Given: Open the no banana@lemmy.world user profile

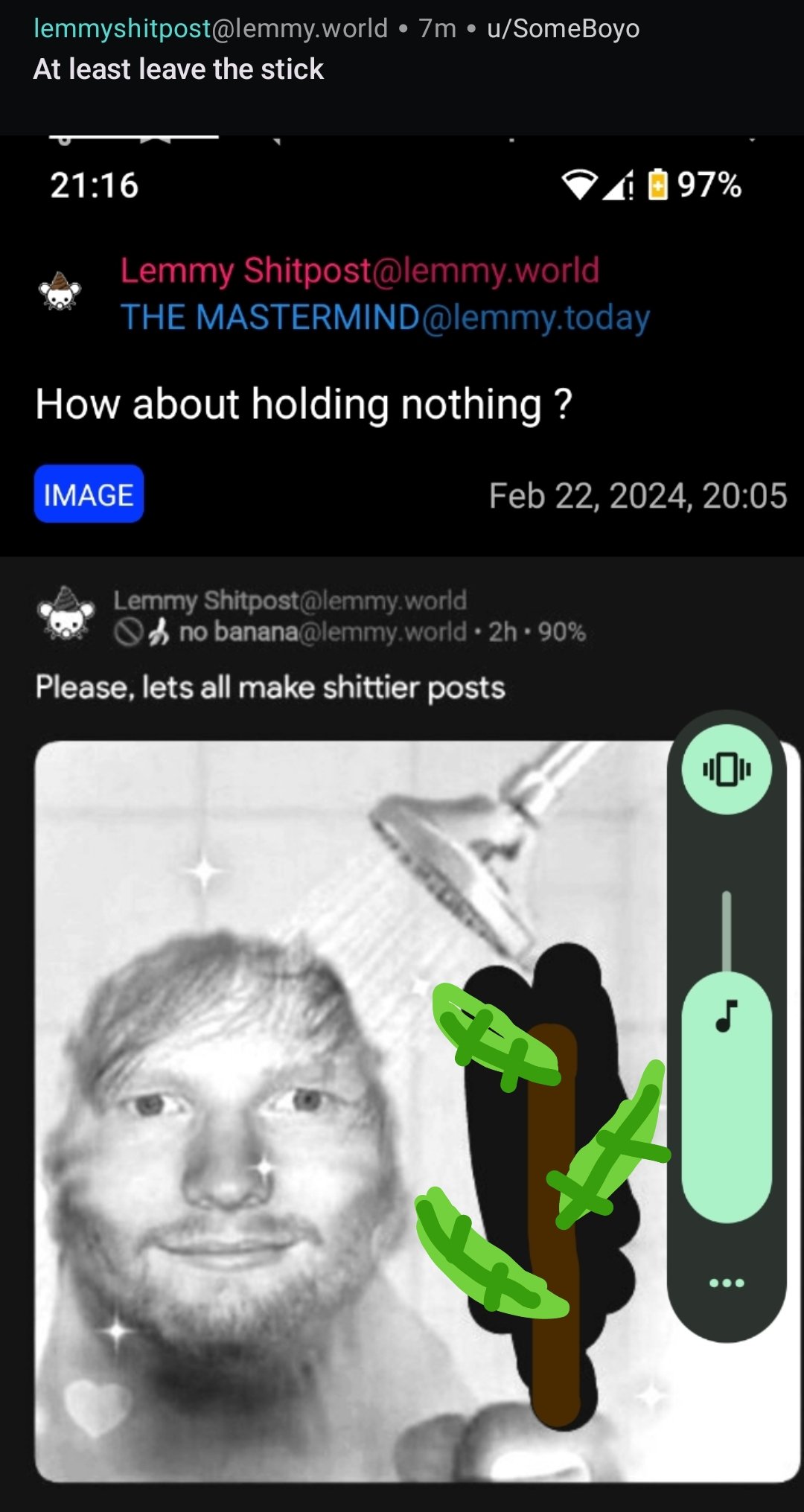Looking at the screenshot, I should [x=322, y=632].
